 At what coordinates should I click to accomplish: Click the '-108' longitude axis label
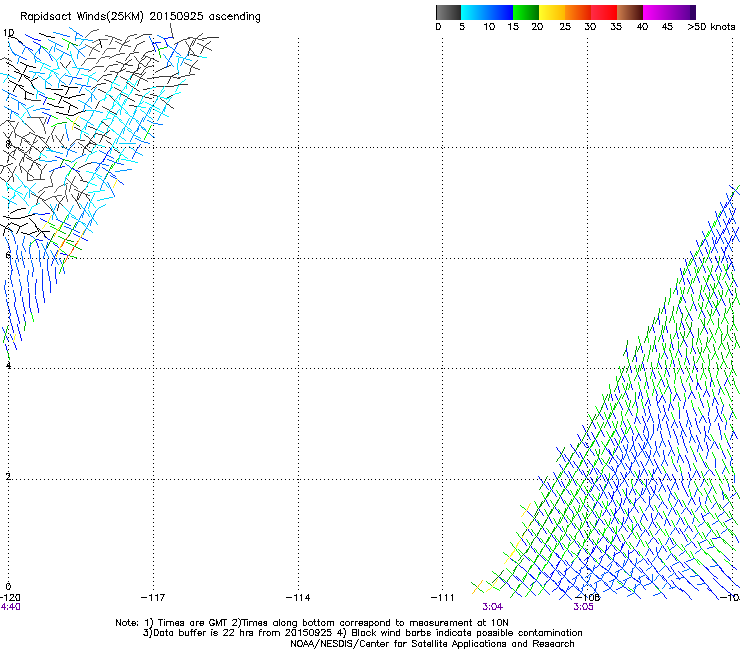(x=588, y=598)
